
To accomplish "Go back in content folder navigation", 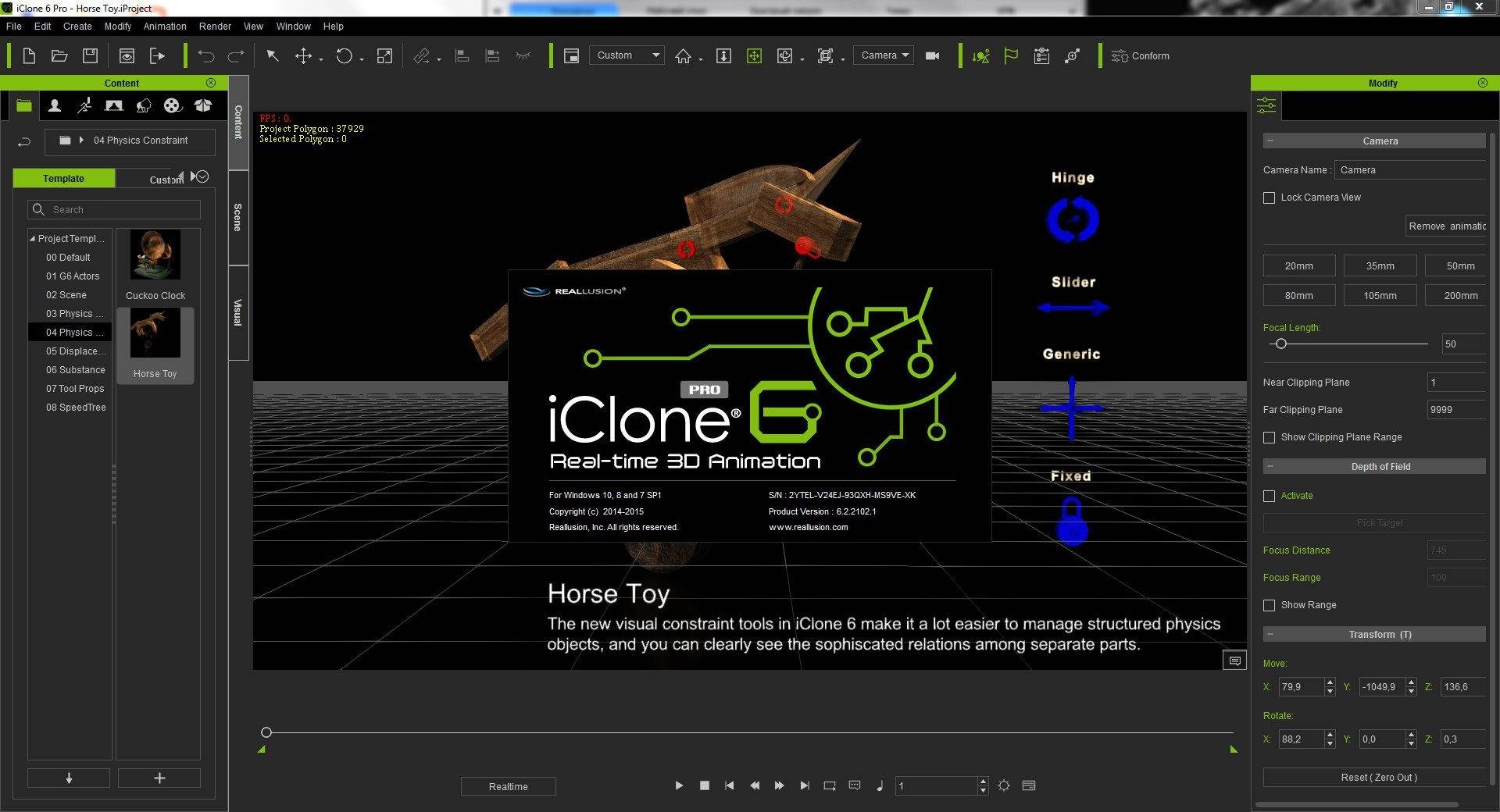I will pos(24,141).
